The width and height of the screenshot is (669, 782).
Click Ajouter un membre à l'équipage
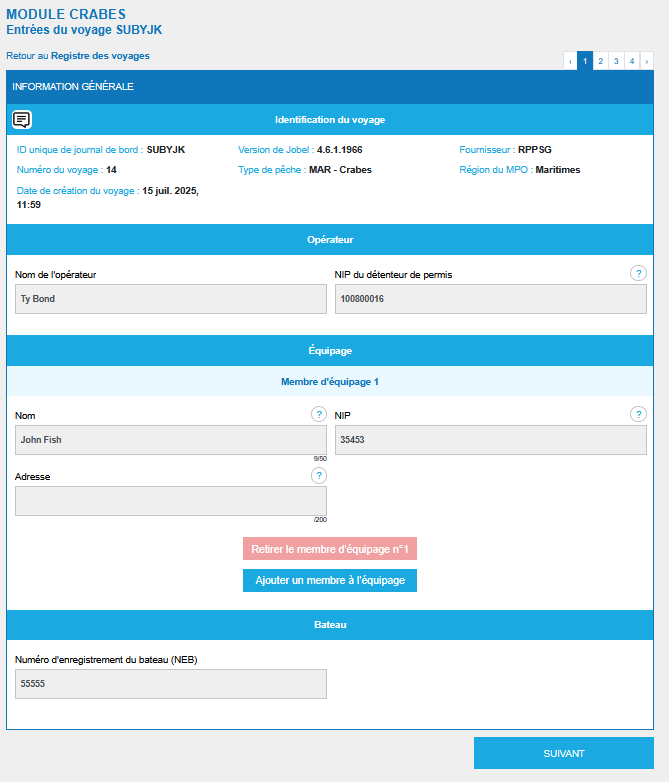point(329,581)
